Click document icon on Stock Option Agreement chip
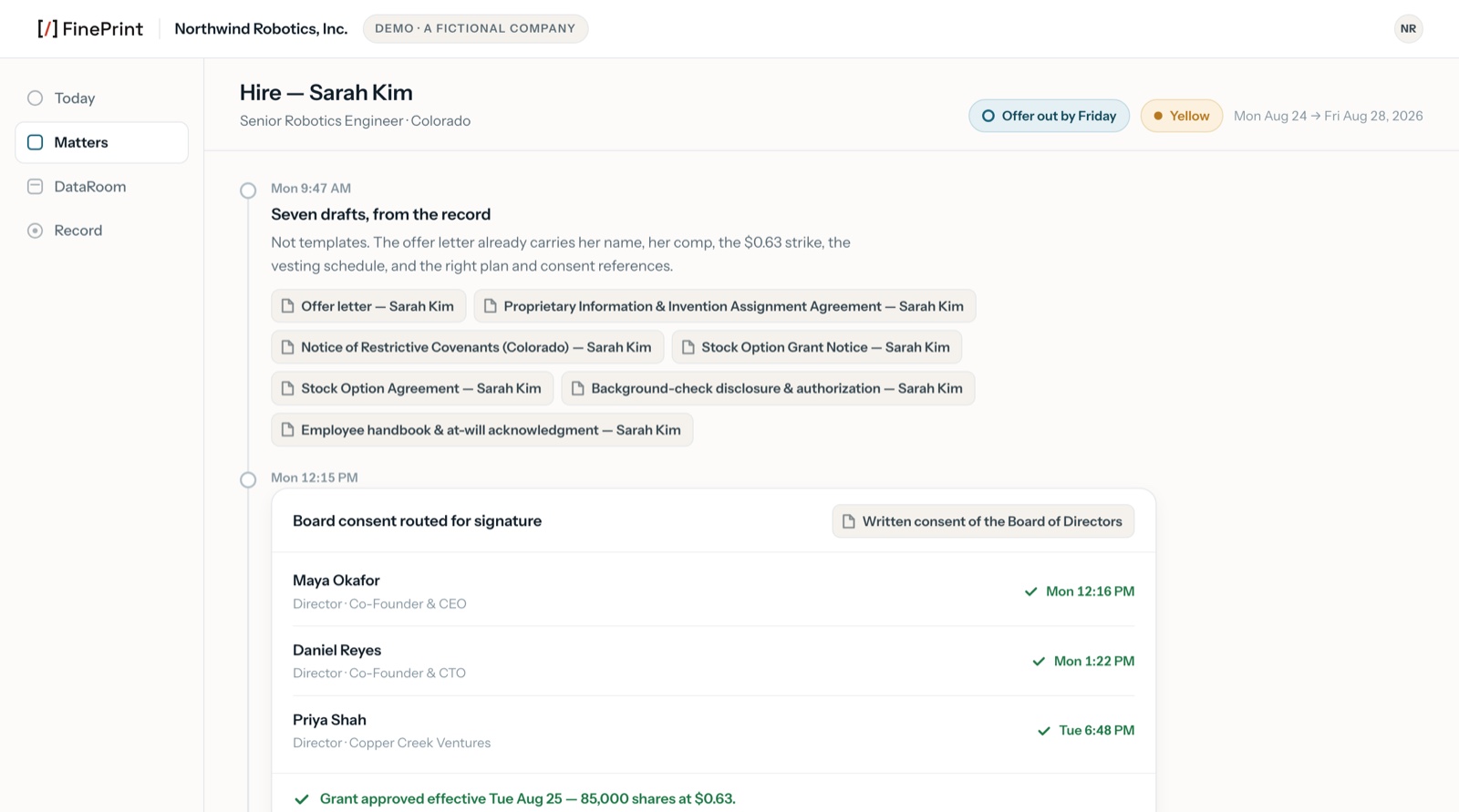 click(288, 388)
